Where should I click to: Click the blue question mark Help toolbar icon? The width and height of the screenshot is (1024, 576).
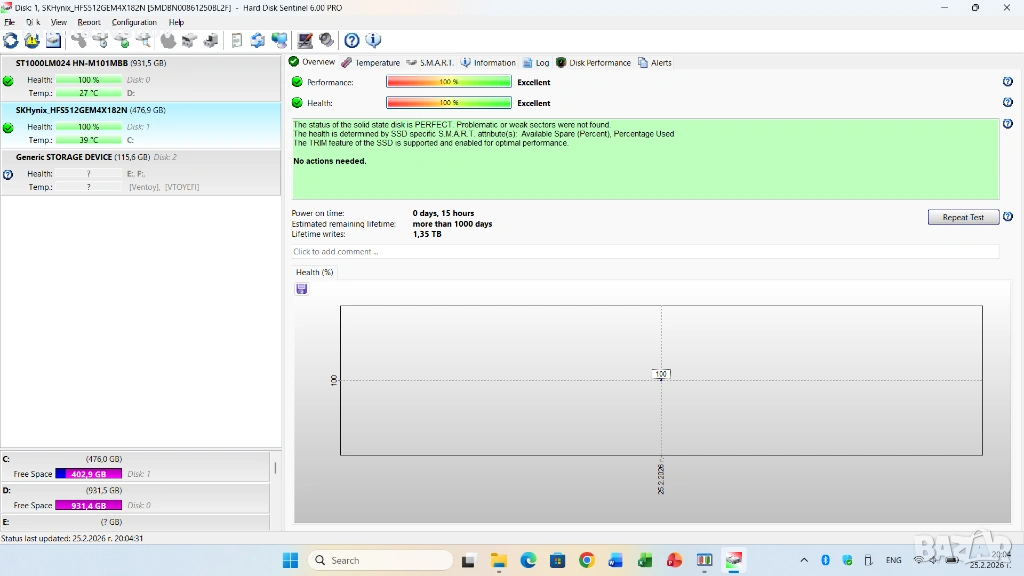[352, 41]
